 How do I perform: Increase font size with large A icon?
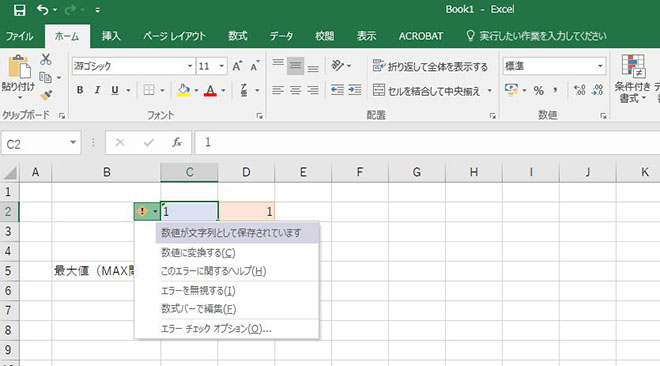click(x=237, y=66)
